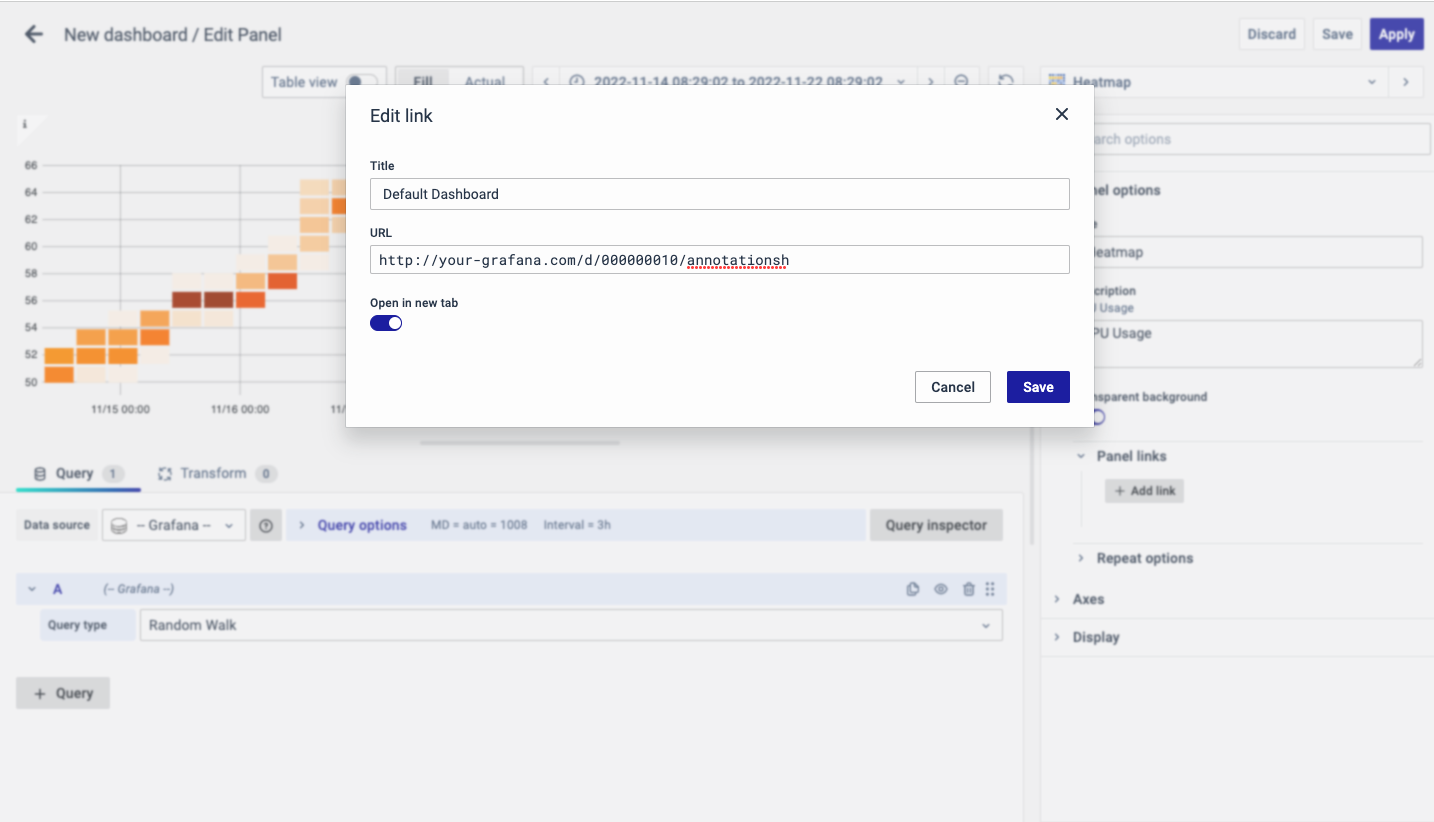
Task: Open the Query type Random Walk dropdown
Action: (570, 625)
